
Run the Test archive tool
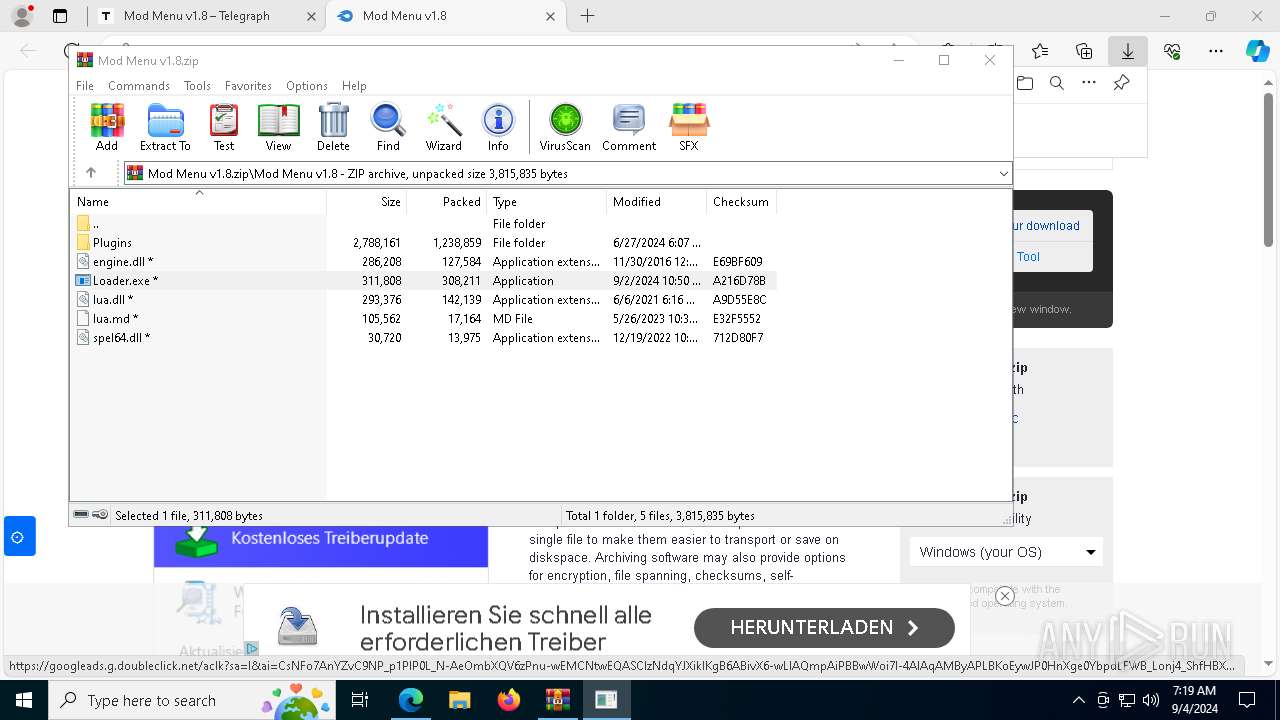(224, 127)
